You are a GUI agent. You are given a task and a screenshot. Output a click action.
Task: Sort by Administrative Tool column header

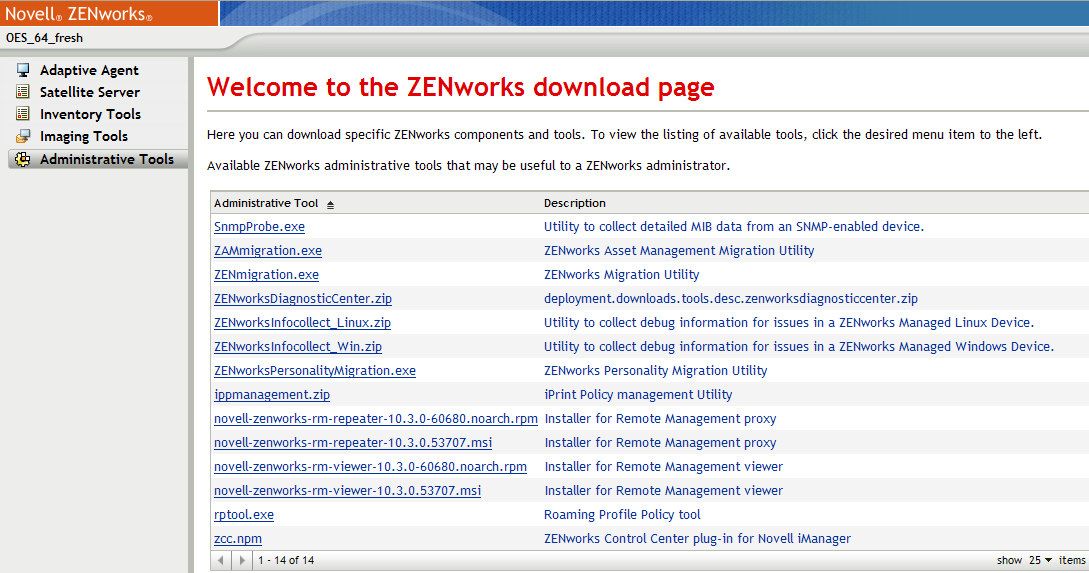coord(266,203)
